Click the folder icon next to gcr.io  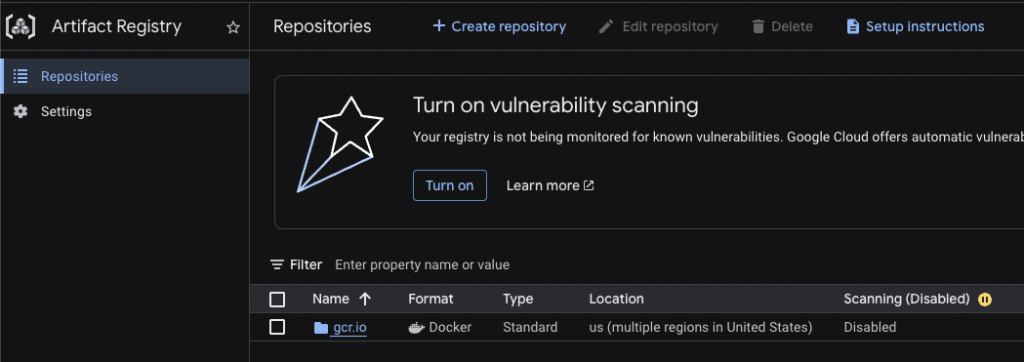(321, 327)
